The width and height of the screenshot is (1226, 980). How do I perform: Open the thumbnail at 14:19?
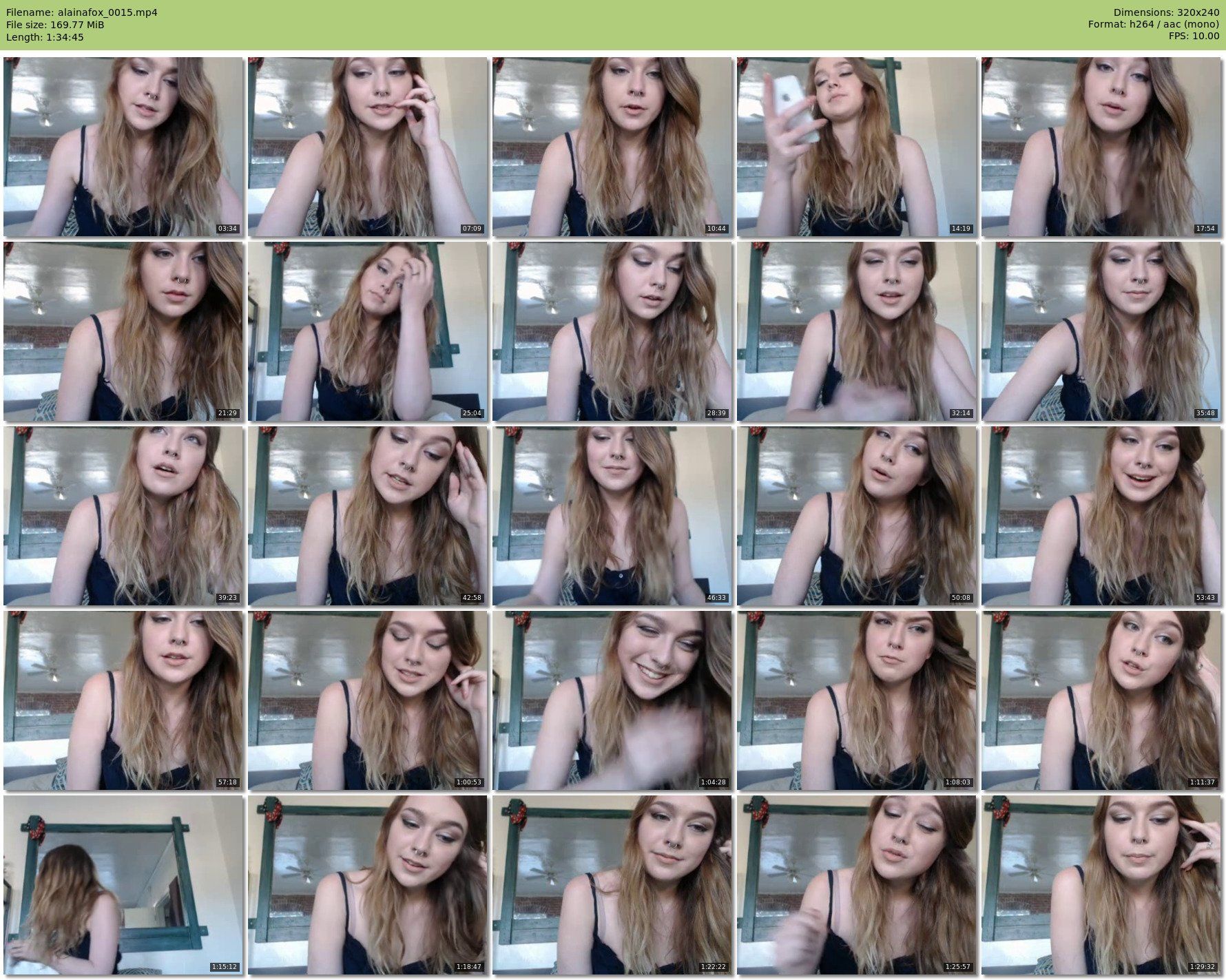857,147
